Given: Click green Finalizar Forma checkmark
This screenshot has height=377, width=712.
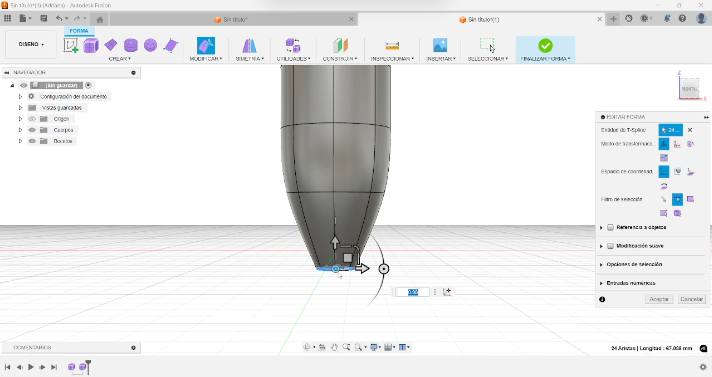Looking at the screenshot, I should click(545, 45).
